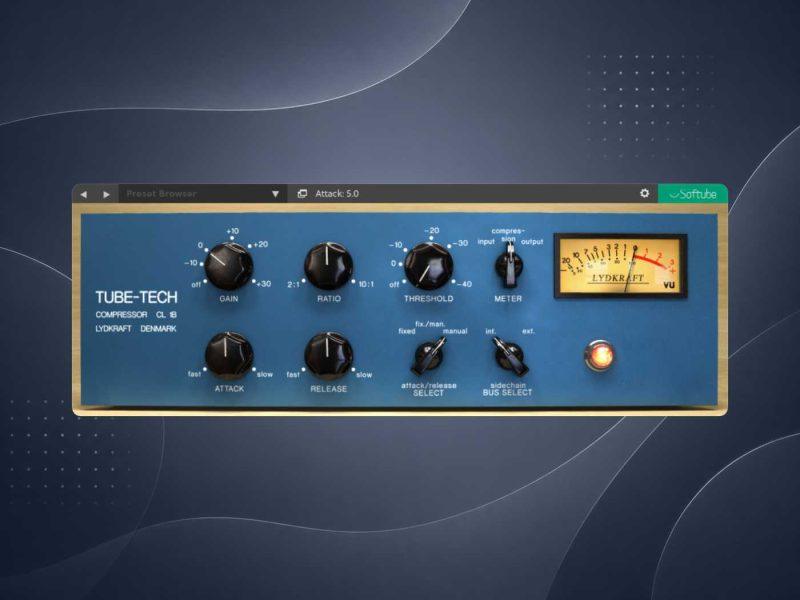This screenshot has height=600, width=800.
Task: Click the Softube logo button
Action: [x=692, y=194]
